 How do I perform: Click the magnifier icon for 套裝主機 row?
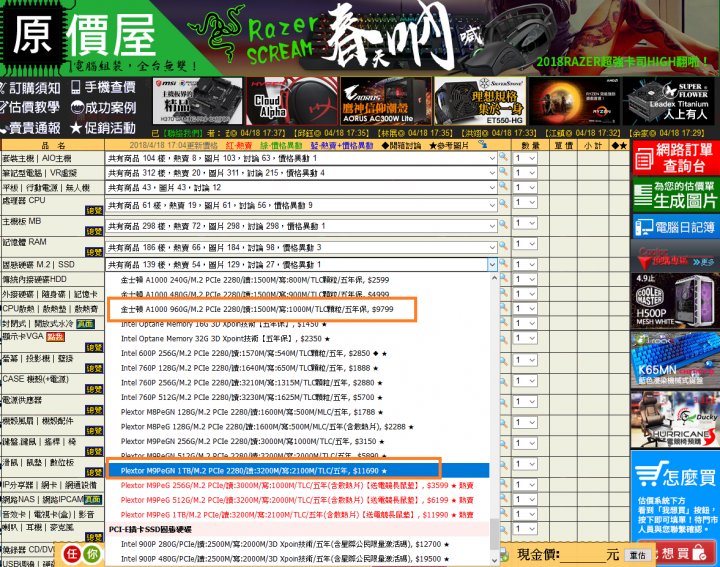click(x=504, y=157)
